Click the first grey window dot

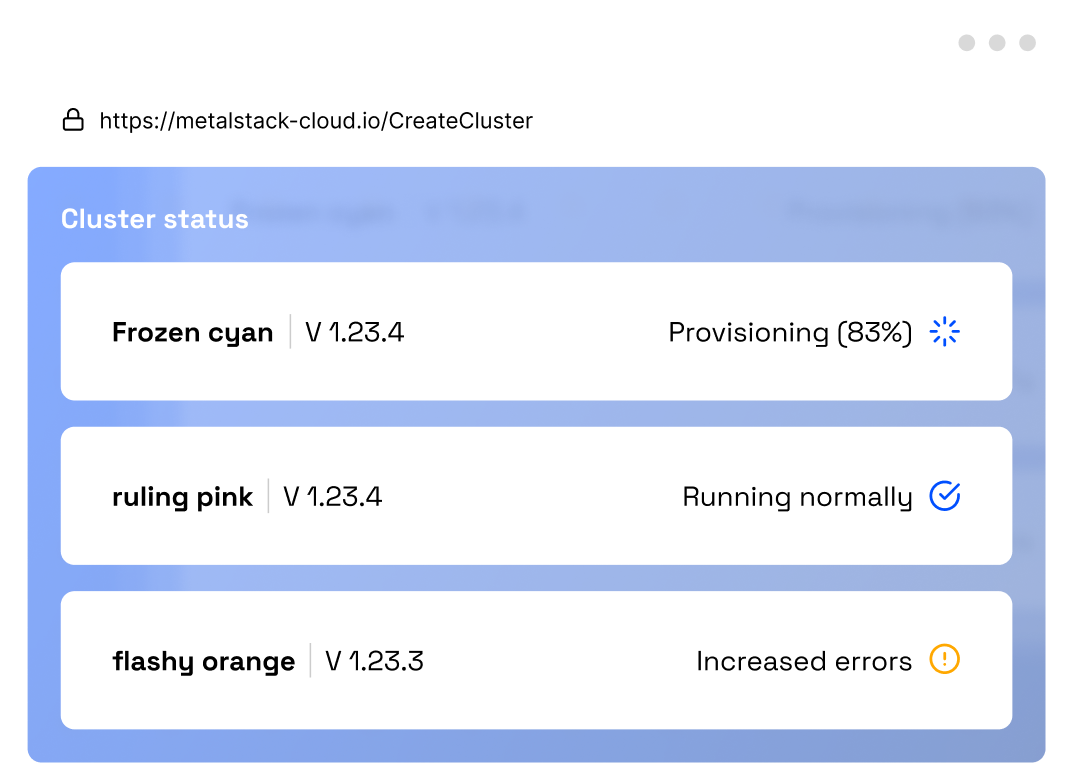[966, 42]
